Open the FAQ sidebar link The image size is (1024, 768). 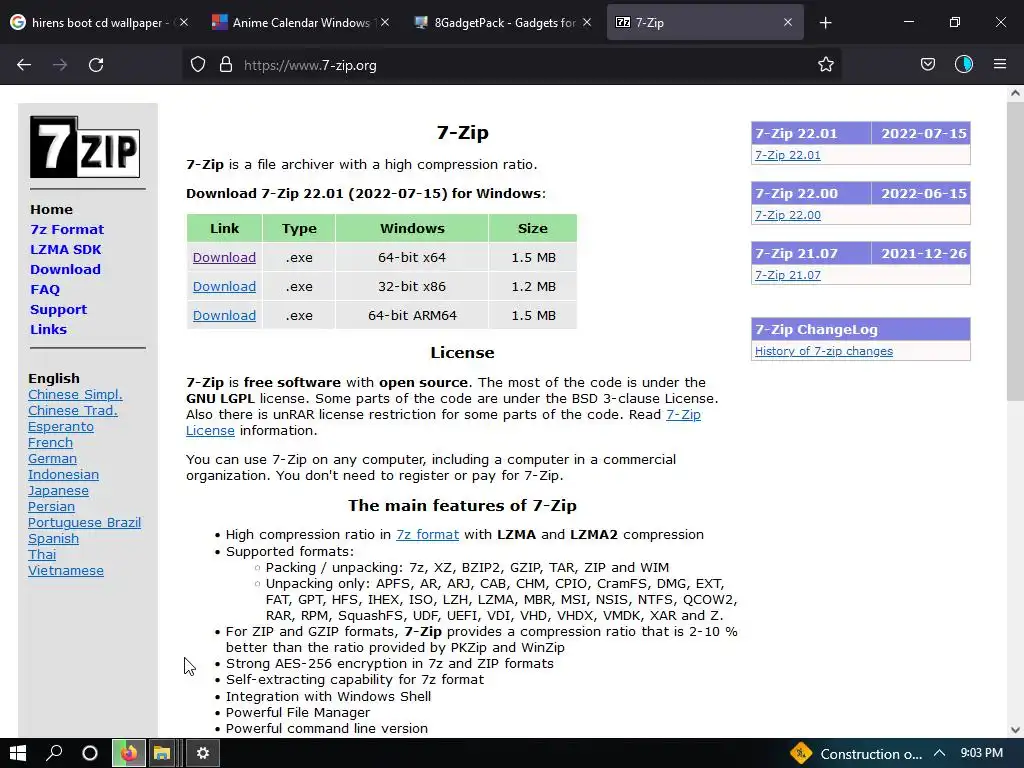tap(45, 289)
